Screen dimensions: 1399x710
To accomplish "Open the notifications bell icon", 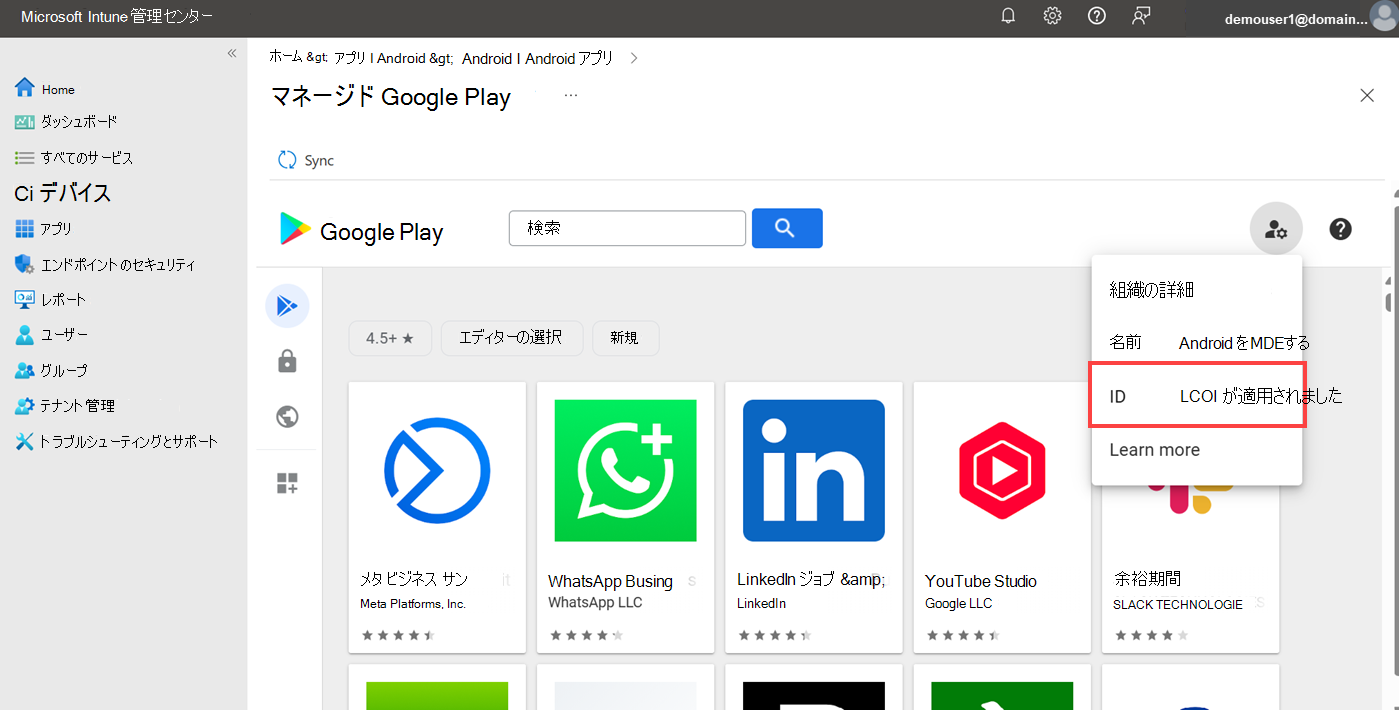I will click(1008, 16).
